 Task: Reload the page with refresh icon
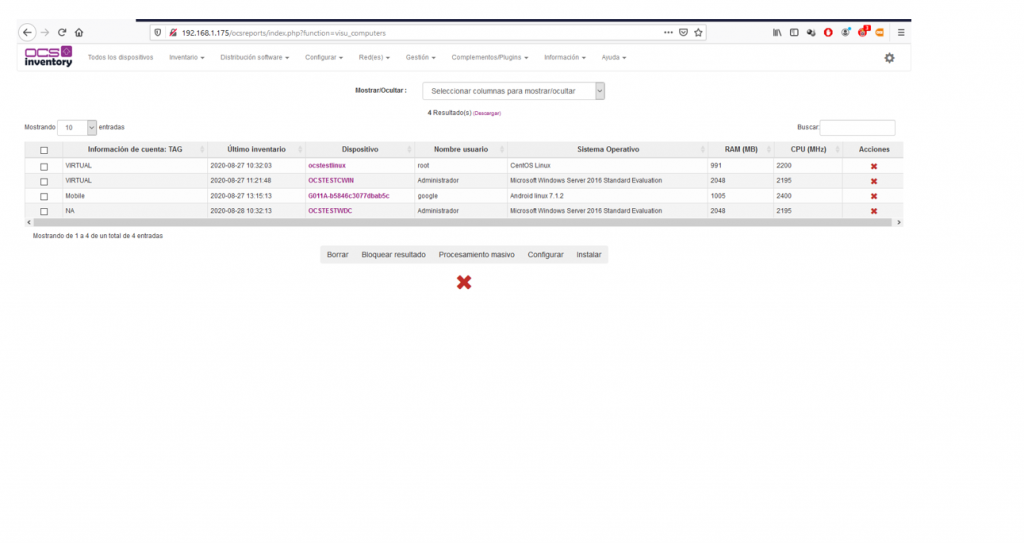(62, 33)
